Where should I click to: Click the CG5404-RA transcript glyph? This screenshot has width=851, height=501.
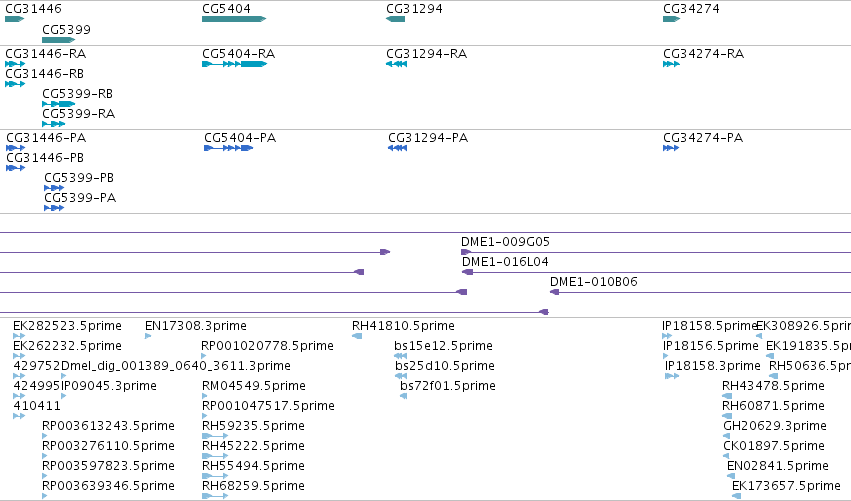click(234, 64)
